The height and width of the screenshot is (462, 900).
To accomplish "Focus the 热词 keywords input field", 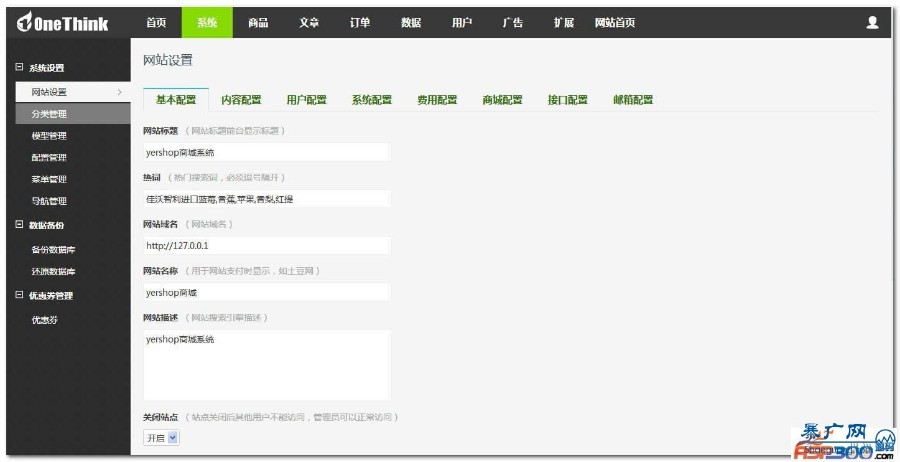I will [x=267, y=199].
